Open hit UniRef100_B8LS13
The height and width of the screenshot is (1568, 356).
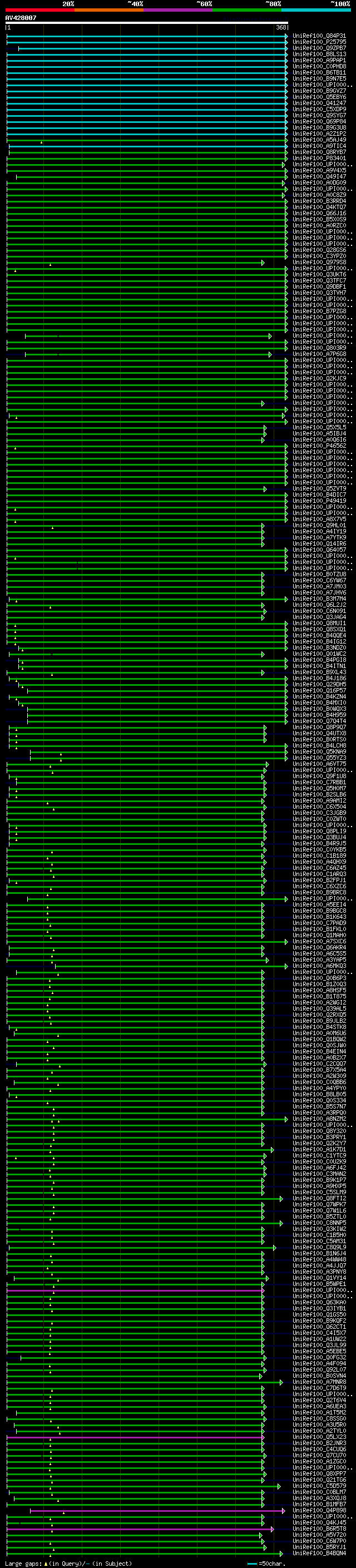[319, 54]
